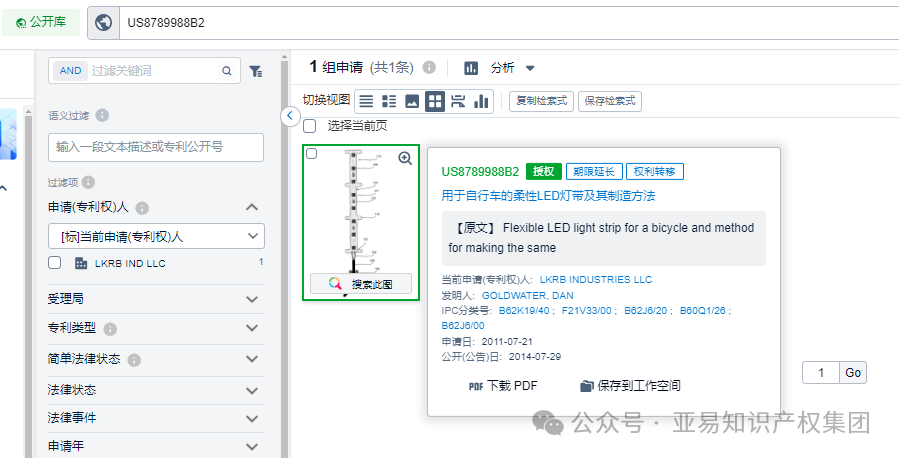The image size is (899, 458).
Task: Click IPC code B62J6/00
Action: click(463, 326)
